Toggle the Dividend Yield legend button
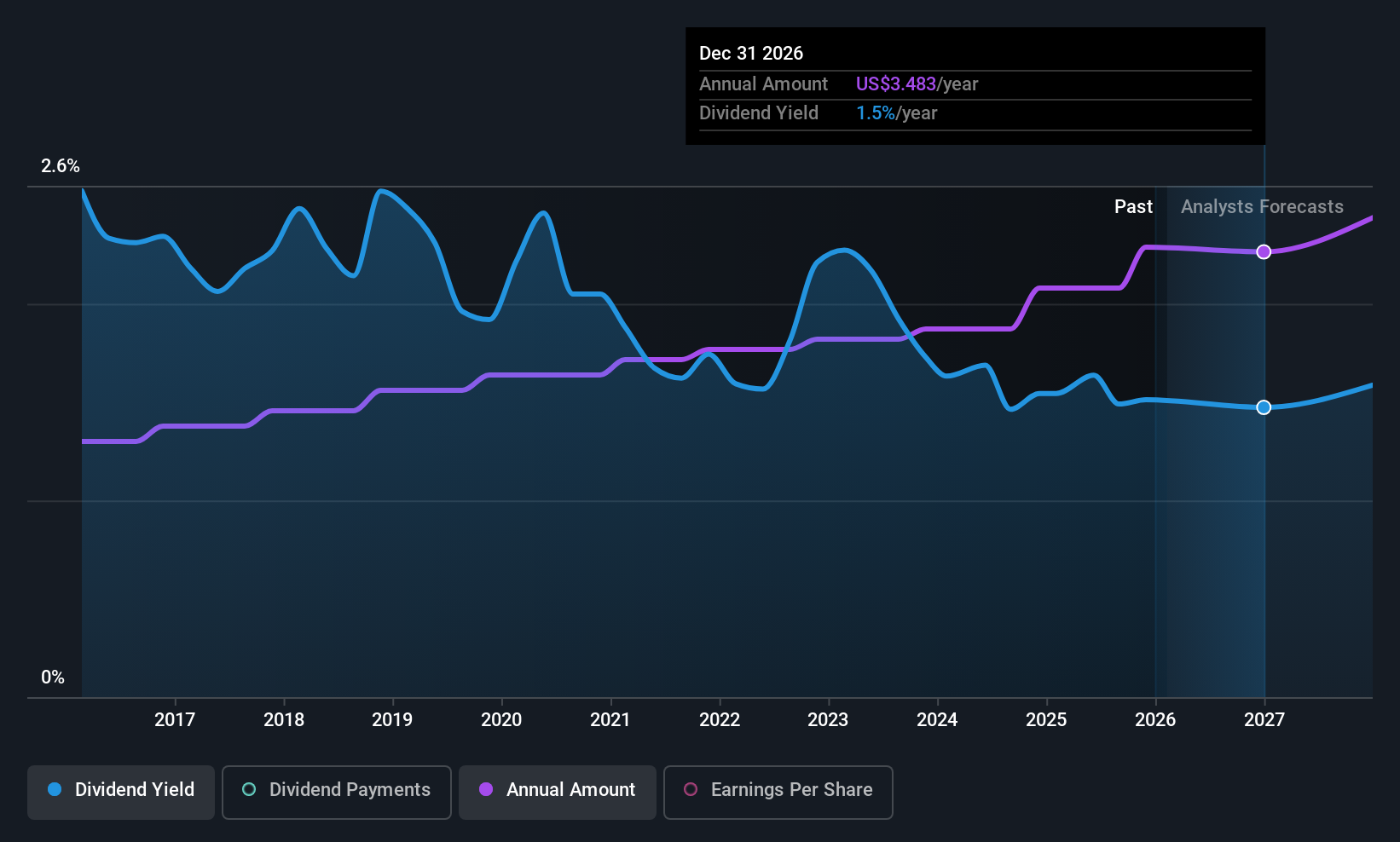Image resolution: width=1400 pixels, height=842 pixels. point(121,793)
